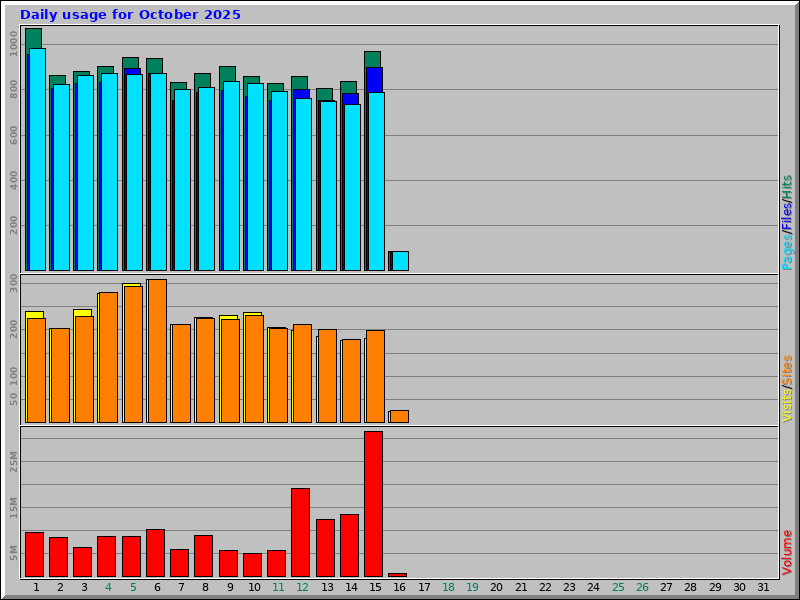Click the cyan Pages legend label
The width and height of the screenshot is (800, 600).
787,250
